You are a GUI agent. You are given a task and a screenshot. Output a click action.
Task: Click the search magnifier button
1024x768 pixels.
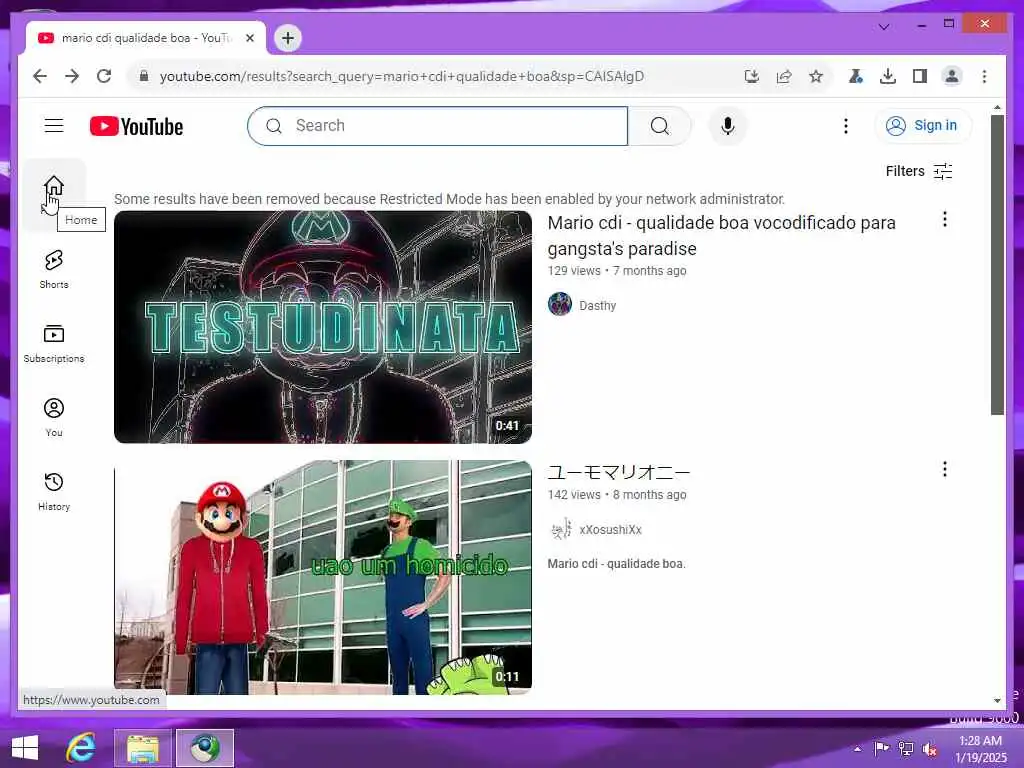(x=660, y=126)
